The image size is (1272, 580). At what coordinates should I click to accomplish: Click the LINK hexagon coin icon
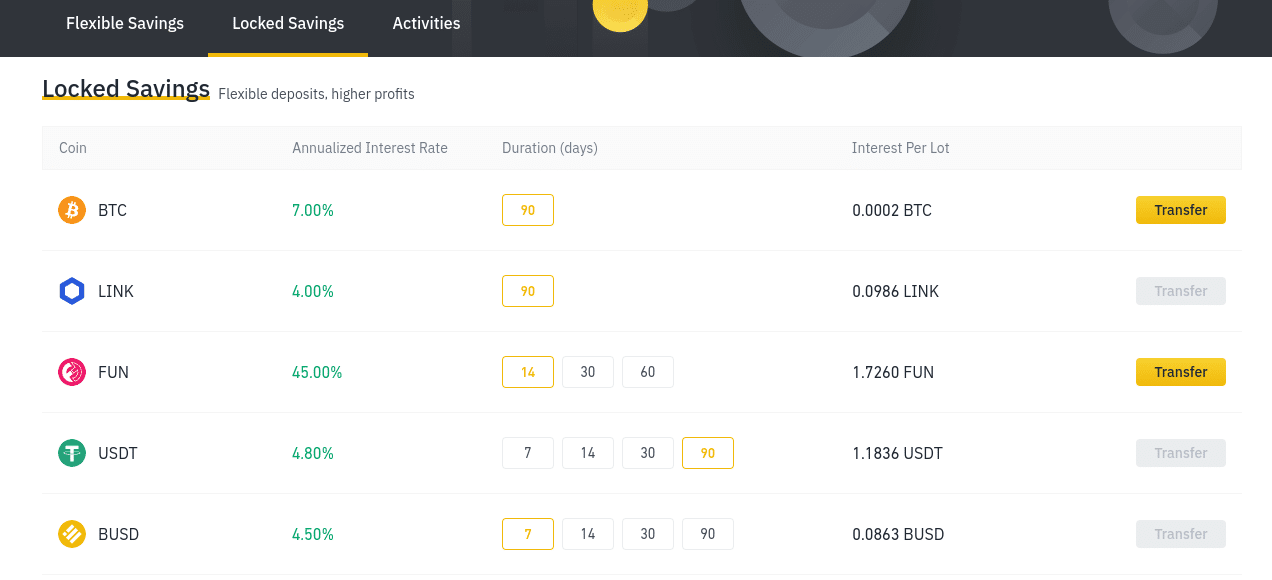tap(72, 291)
